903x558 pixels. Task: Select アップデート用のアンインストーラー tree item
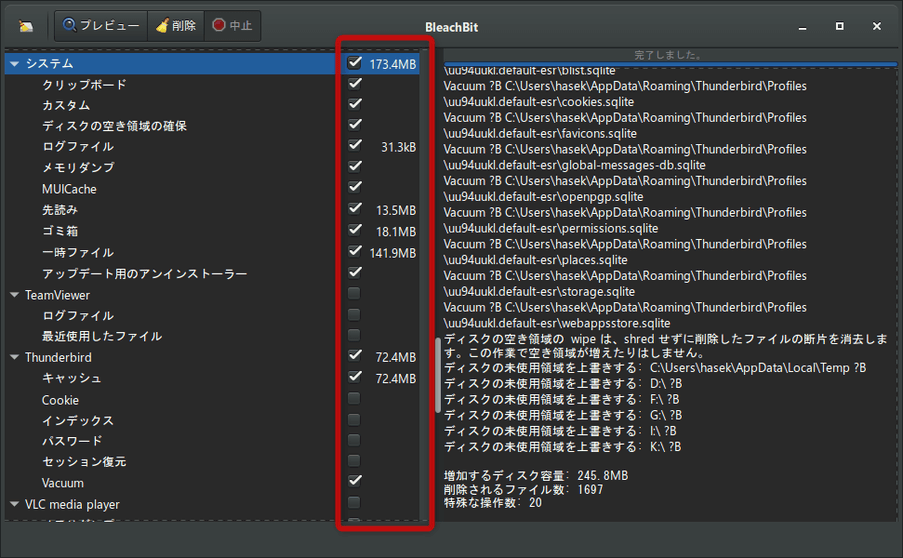(145, 274)
